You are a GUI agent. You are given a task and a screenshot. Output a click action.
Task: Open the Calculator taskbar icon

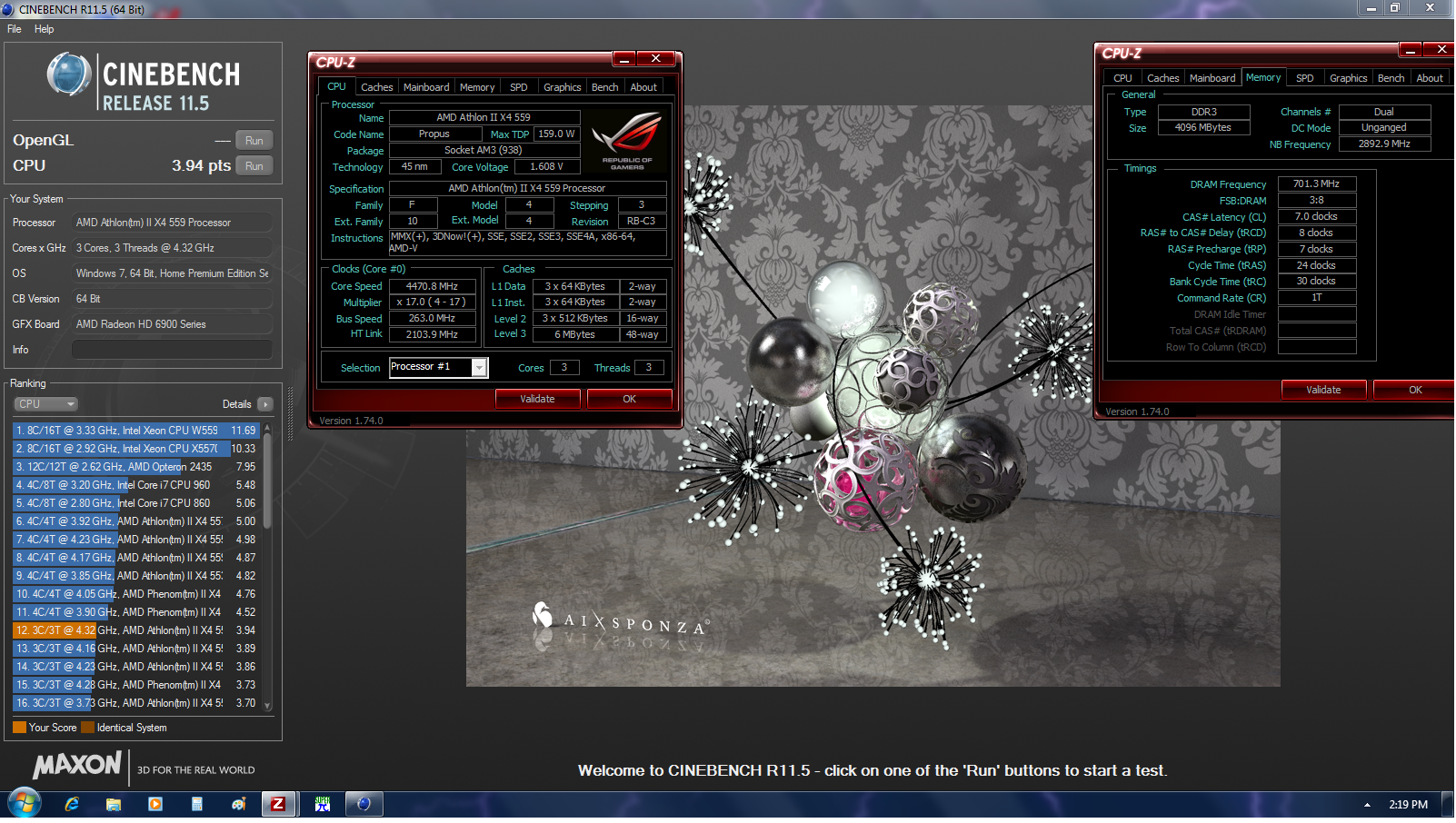point(197,804)
